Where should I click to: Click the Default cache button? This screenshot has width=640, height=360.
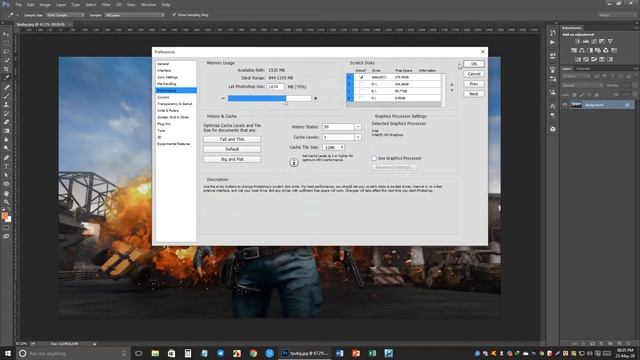point(232,149)
